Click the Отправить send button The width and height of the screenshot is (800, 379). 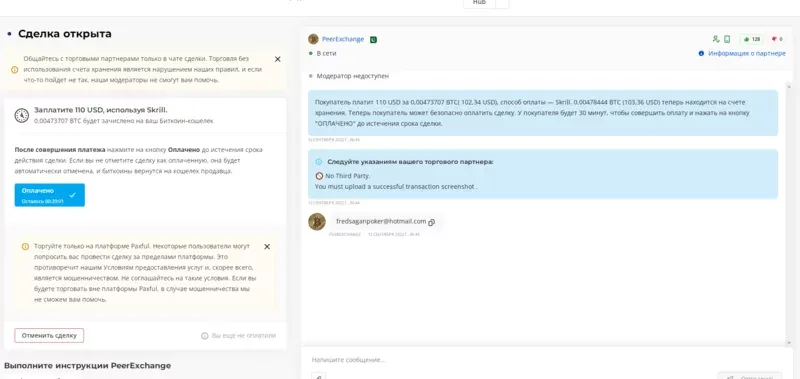[749, 376]
